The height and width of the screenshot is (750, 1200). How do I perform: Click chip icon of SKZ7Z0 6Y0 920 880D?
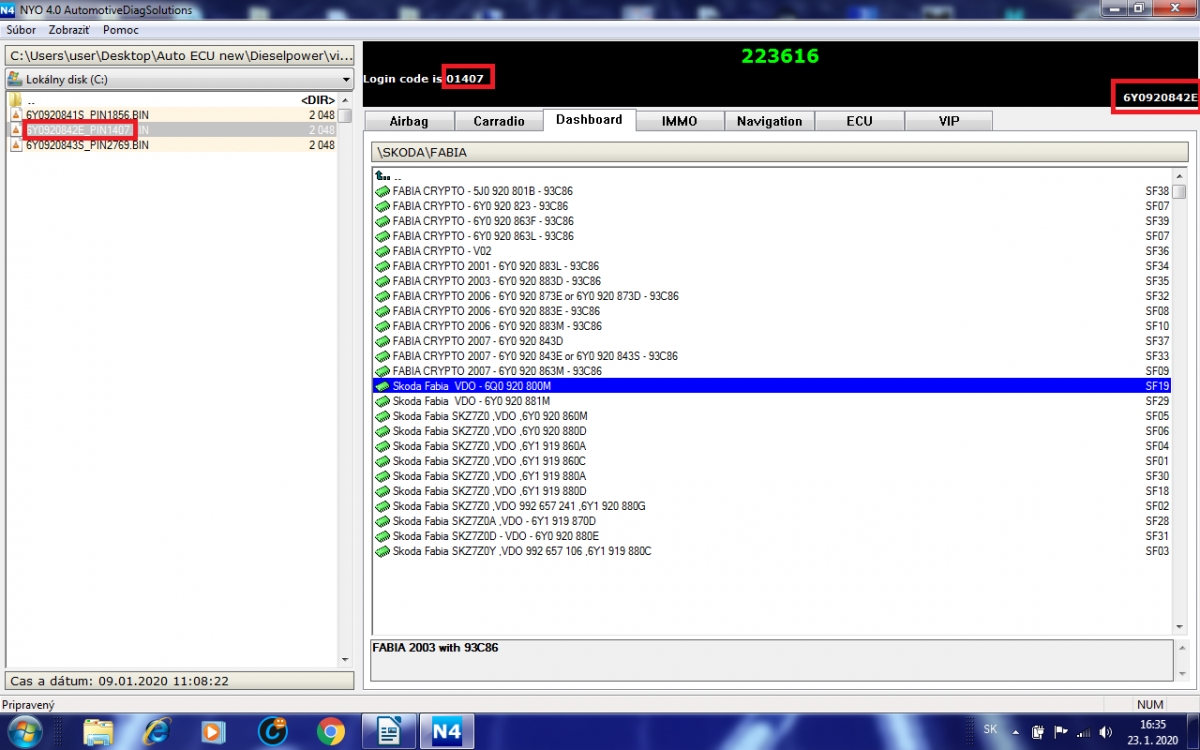[382, 431]
